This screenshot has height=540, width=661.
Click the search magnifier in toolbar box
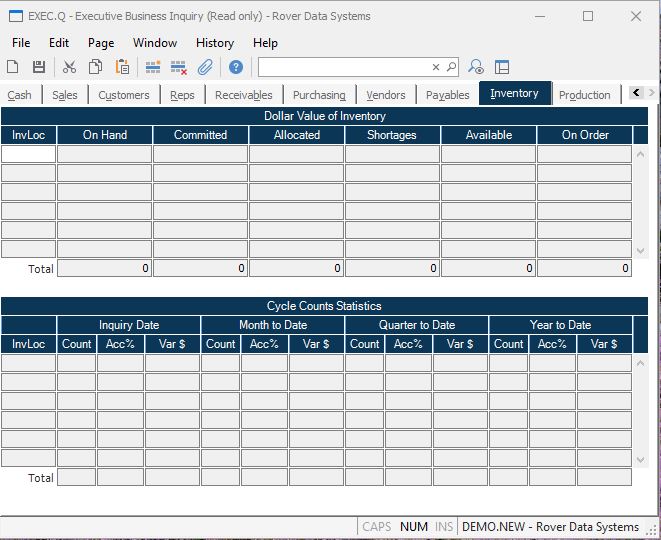coord(451,67)
